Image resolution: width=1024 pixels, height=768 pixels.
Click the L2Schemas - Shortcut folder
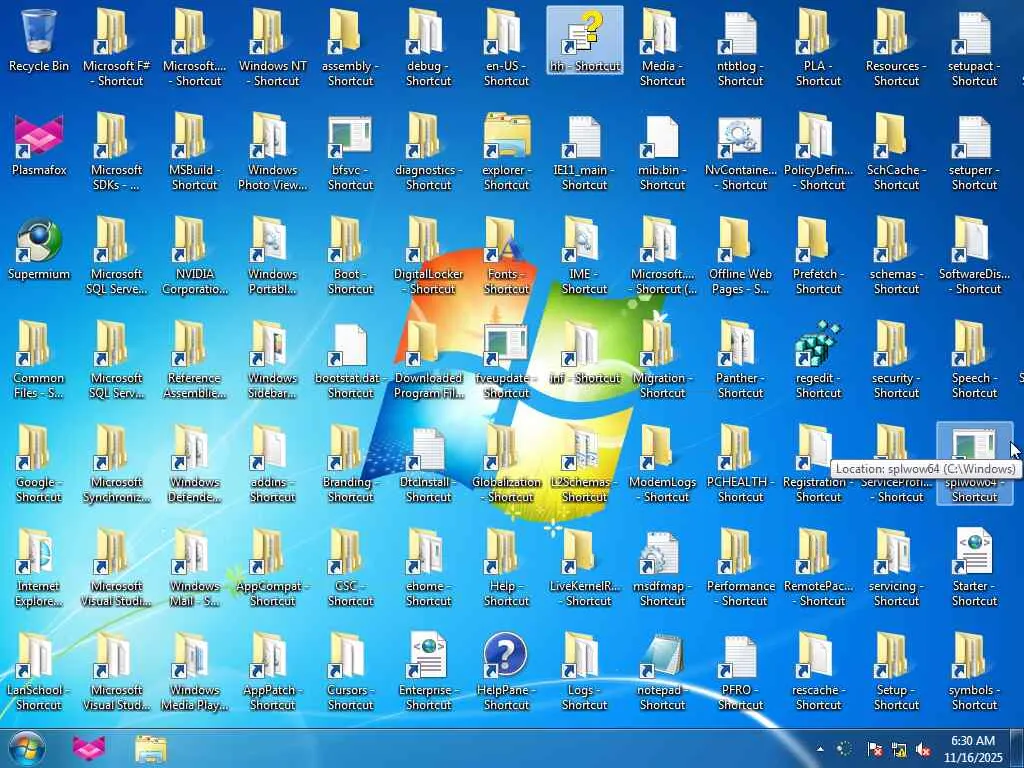(x=584, y=464)
